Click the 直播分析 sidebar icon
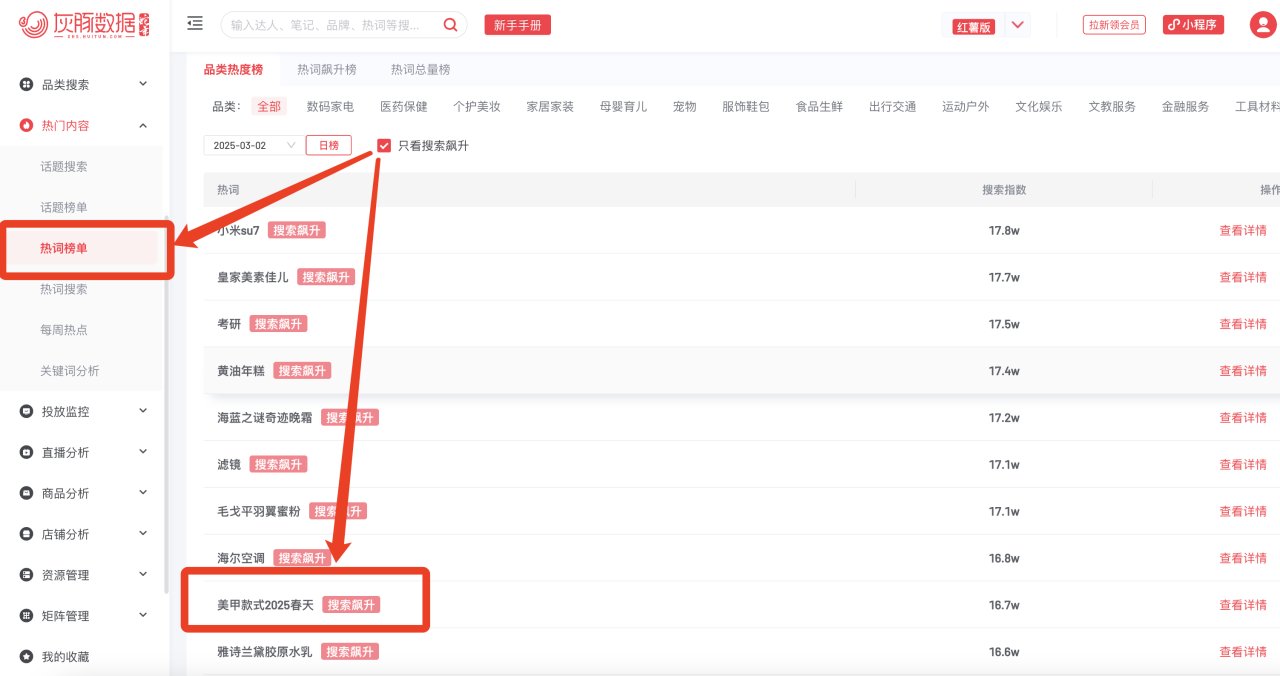 (26, 452)
